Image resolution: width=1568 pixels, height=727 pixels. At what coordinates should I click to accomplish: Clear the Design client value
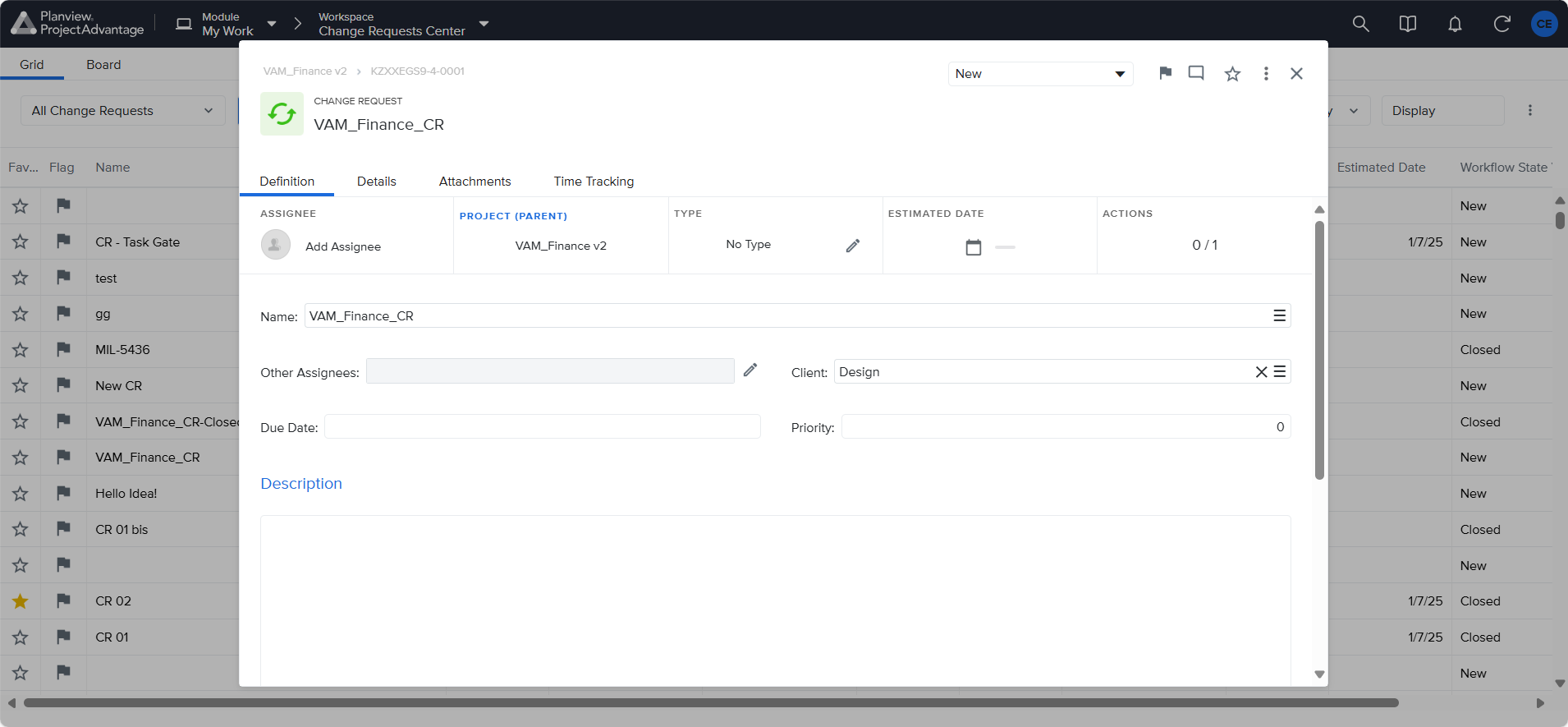pyautogui.click(x=1261, y=372)
